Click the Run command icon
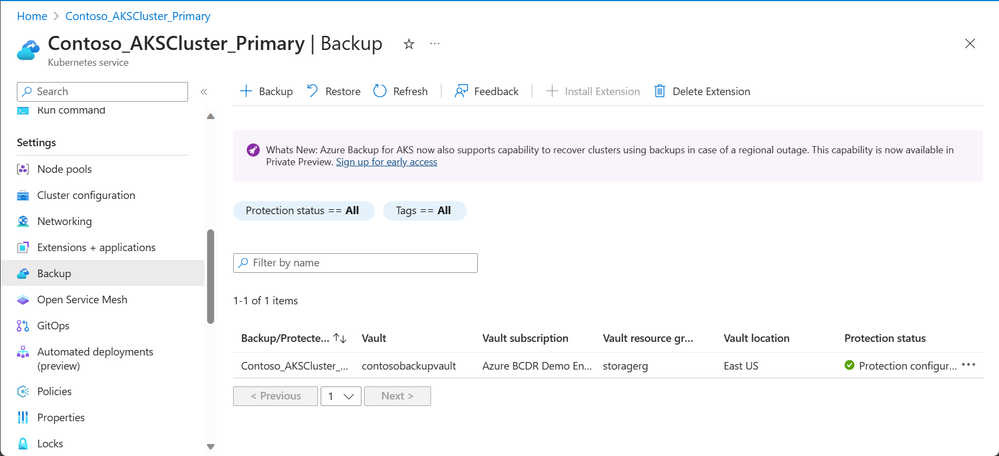This screenshot has height=456, width=999. pyautogui.click(x=23, y=110)
